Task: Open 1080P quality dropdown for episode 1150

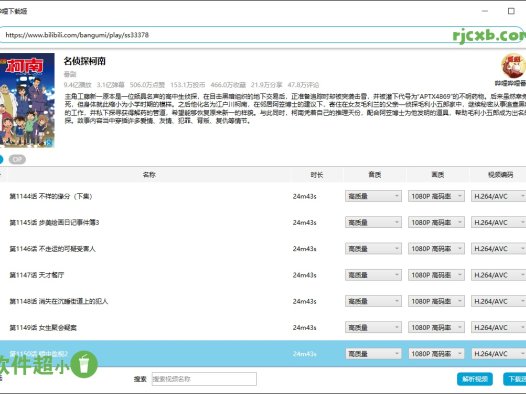Action: 436,354
